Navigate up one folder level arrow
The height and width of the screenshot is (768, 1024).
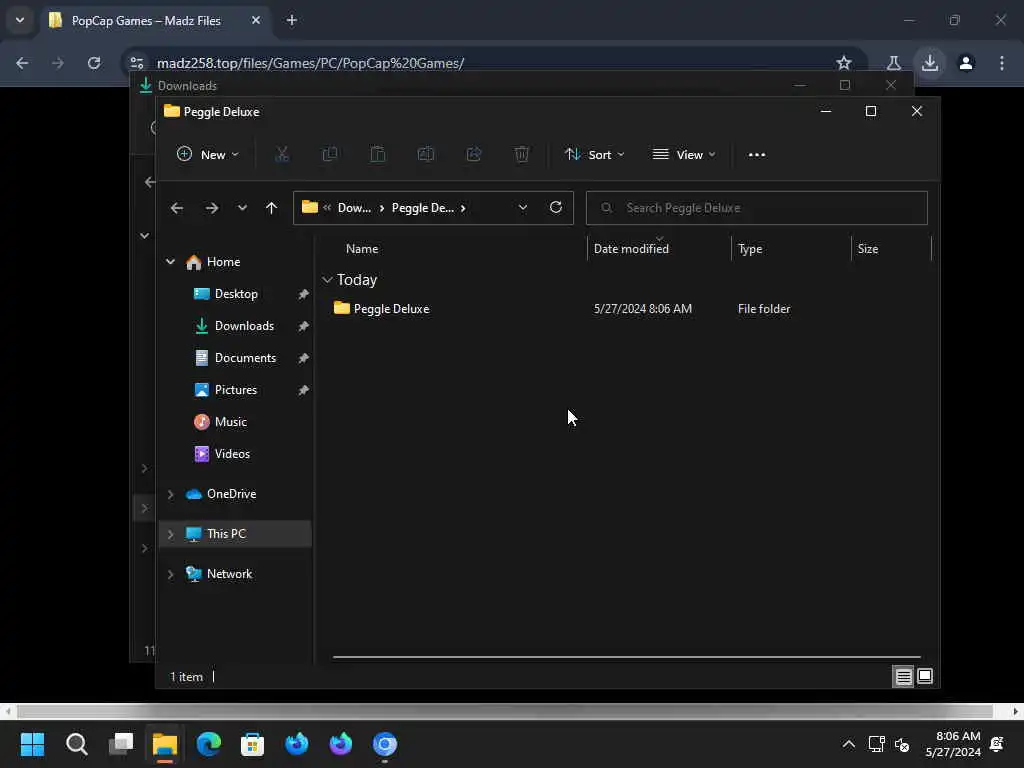(x=272, y=208)
